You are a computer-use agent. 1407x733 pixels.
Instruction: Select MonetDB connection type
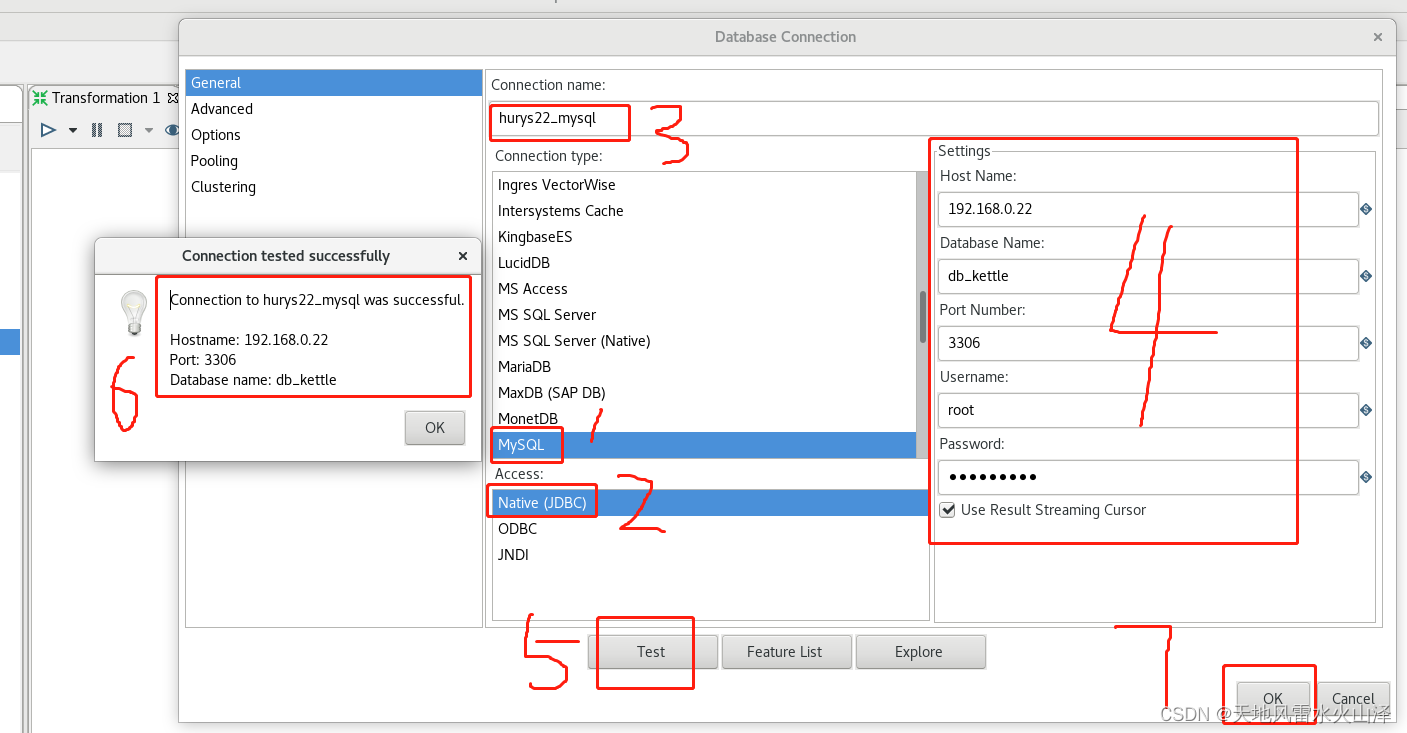704,419
